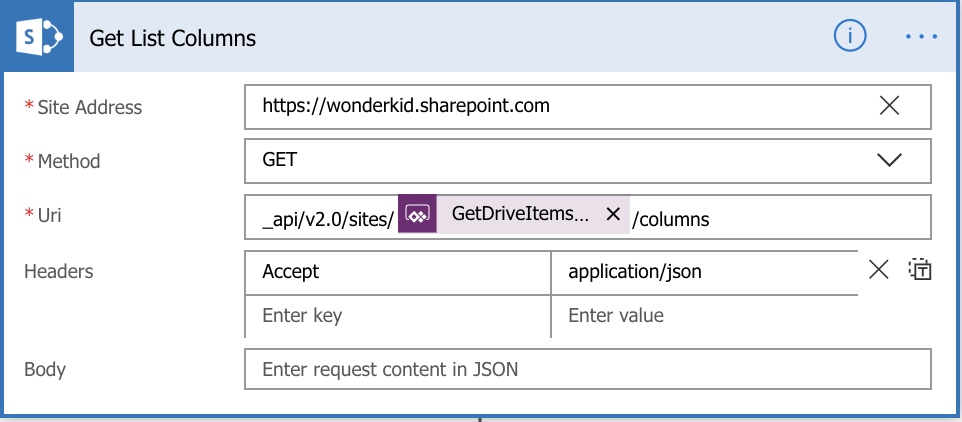Click the Body JSON input

tap(587, 369)
